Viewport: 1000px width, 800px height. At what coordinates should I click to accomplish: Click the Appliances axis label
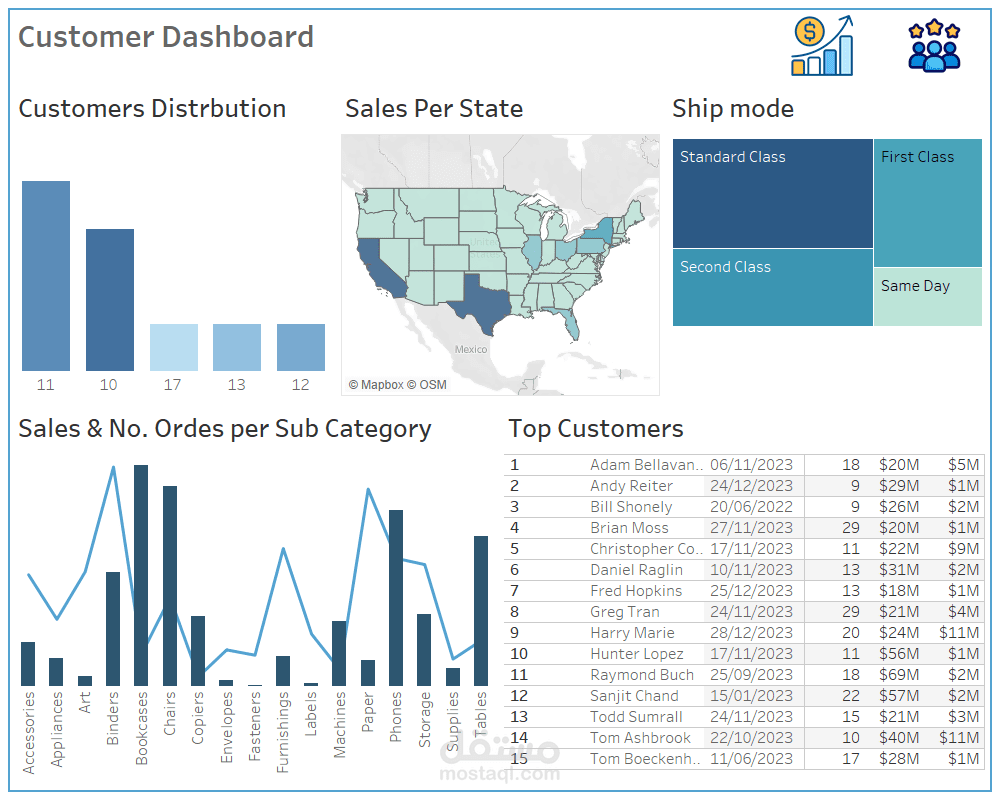coord(57,729)
